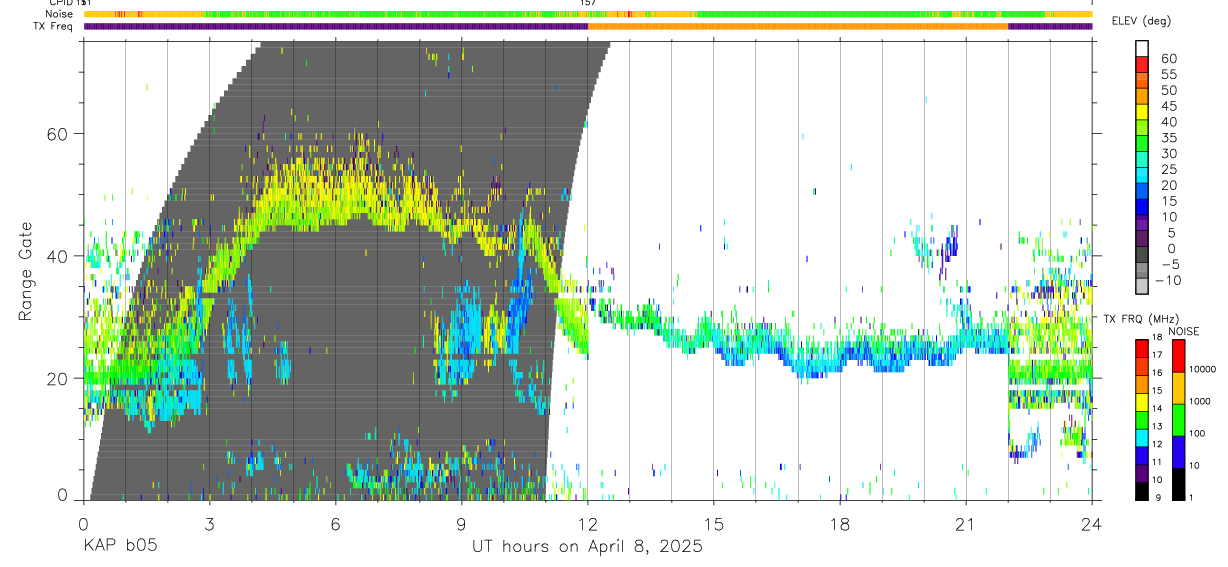Click the x-axis tick label 12
The image size is (1228, 567).
588,524
